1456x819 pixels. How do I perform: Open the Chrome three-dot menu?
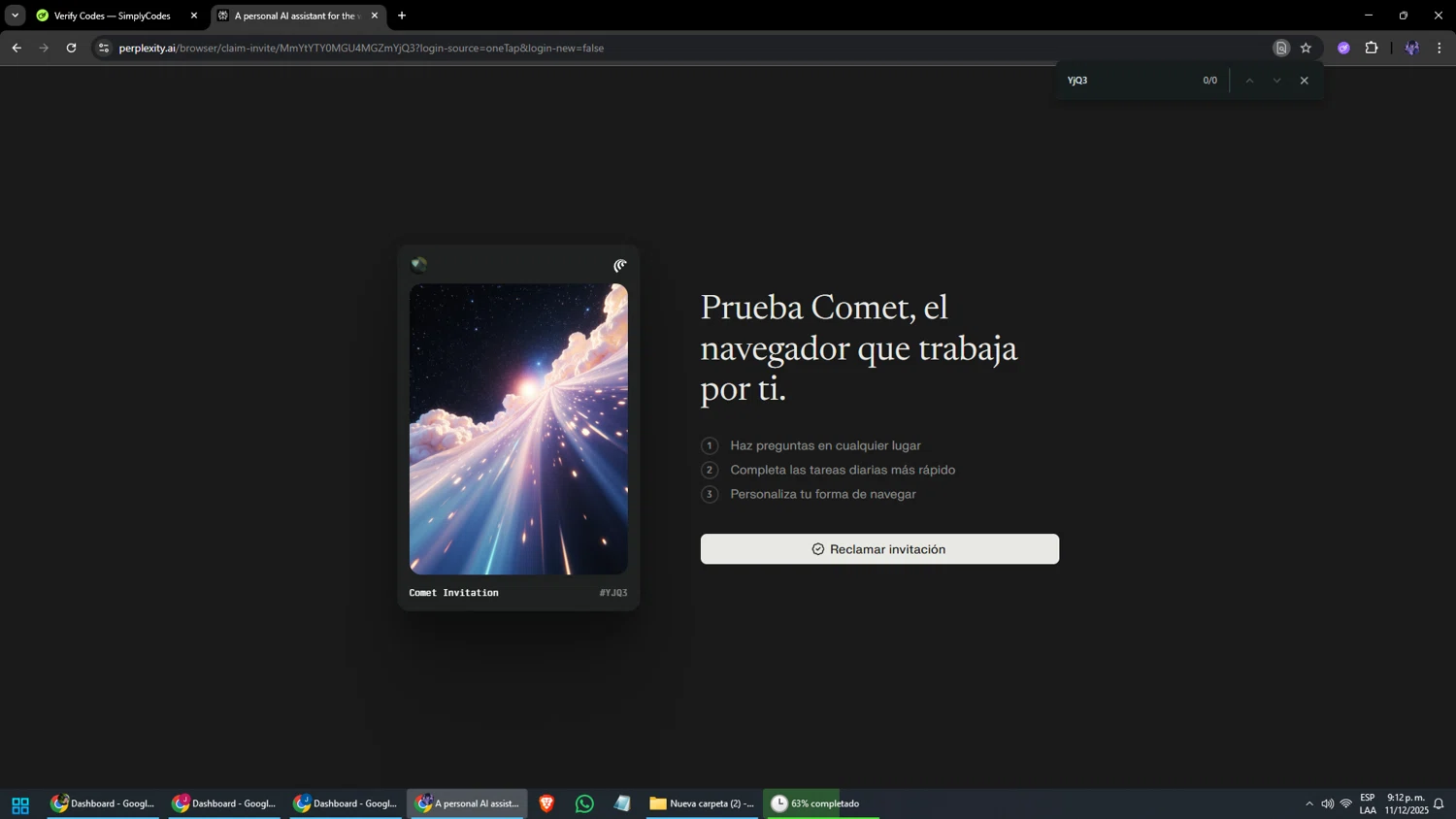pos(1439,48)
